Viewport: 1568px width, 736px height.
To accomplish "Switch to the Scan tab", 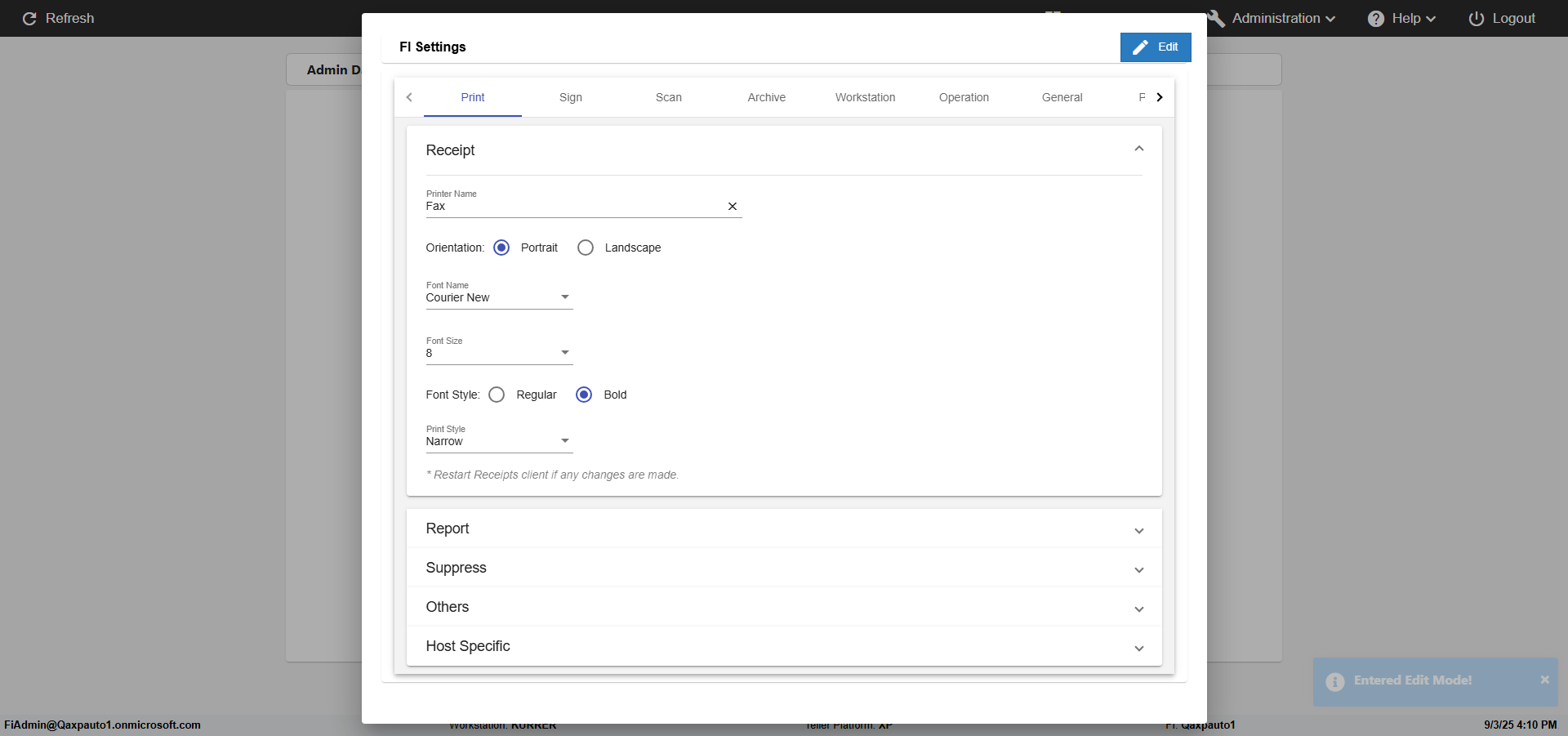I will pyautogui.click(x=669, y=97).
